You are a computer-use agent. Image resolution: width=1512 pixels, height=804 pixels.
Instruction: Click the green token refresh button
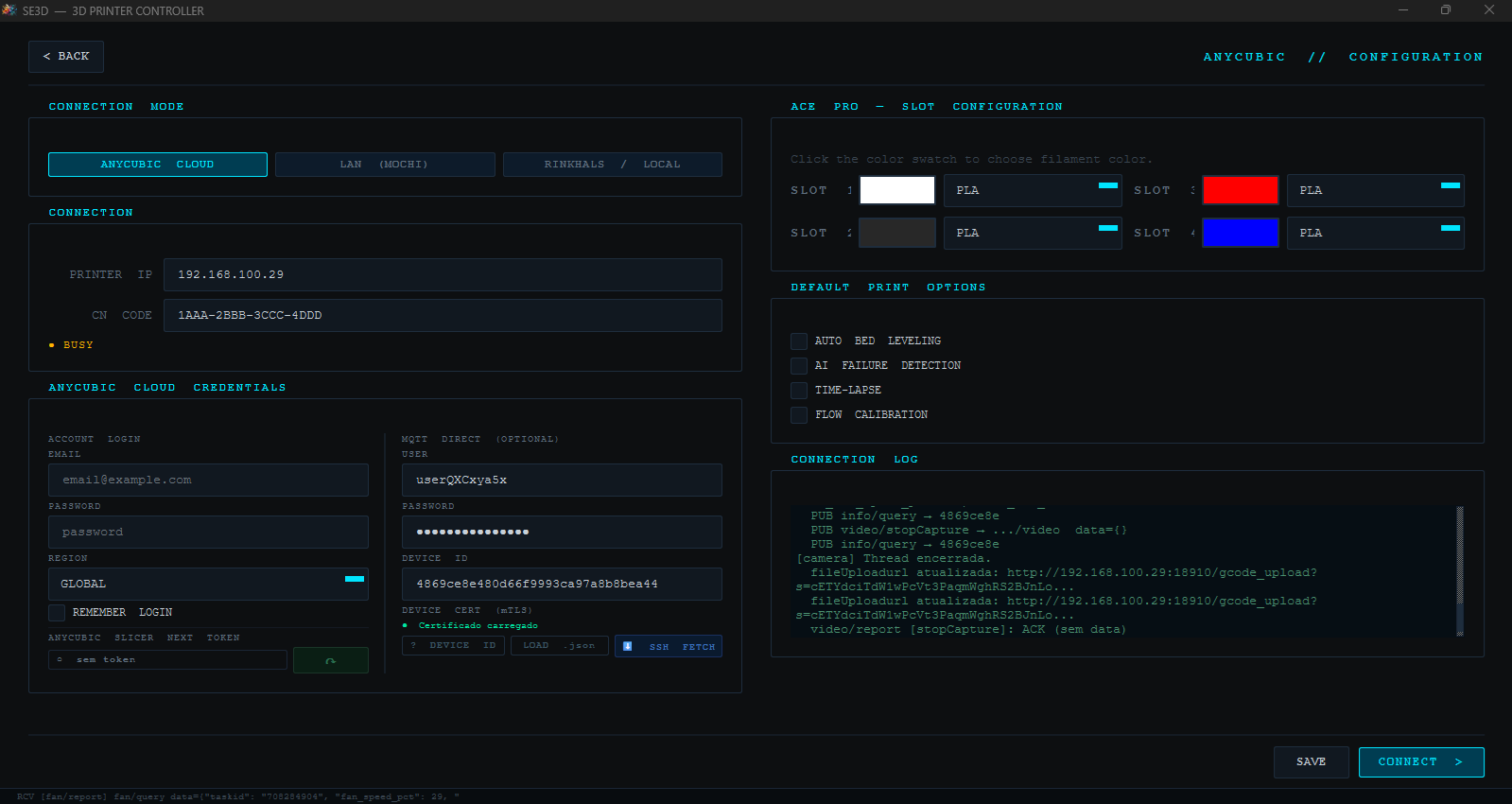[x=330, y=660]
